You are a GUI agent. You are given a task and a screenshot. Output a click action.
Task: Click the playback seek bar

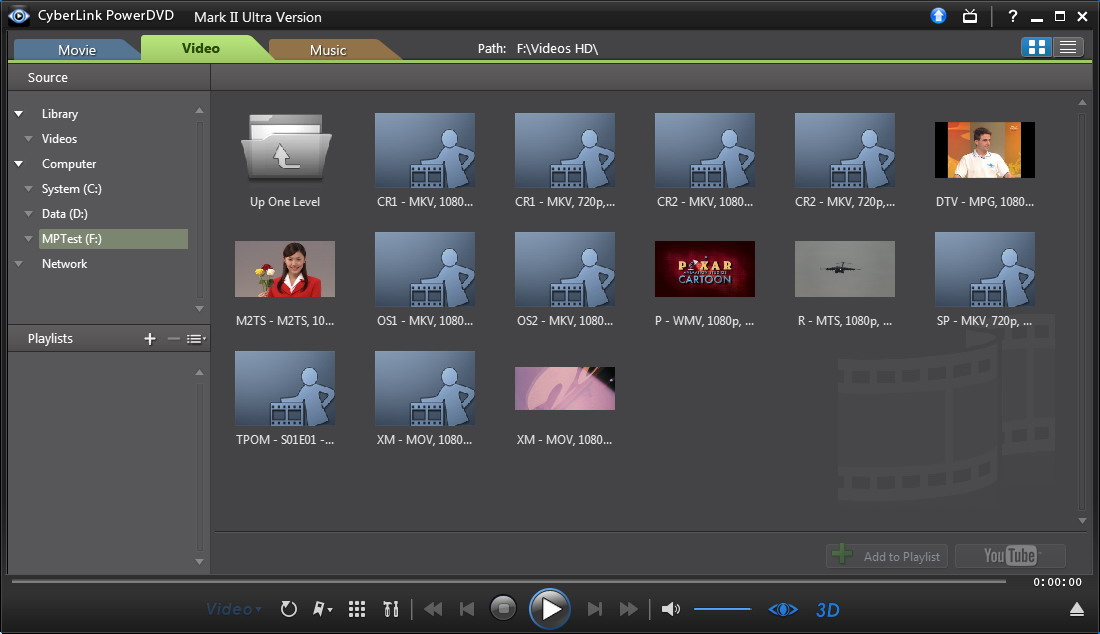509,581
